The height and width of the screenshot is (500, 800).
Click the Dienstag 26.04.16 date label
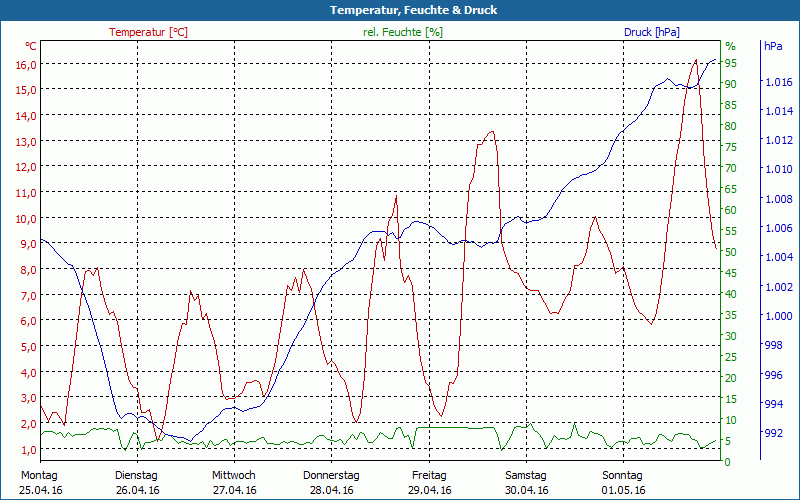click(137, 482)
